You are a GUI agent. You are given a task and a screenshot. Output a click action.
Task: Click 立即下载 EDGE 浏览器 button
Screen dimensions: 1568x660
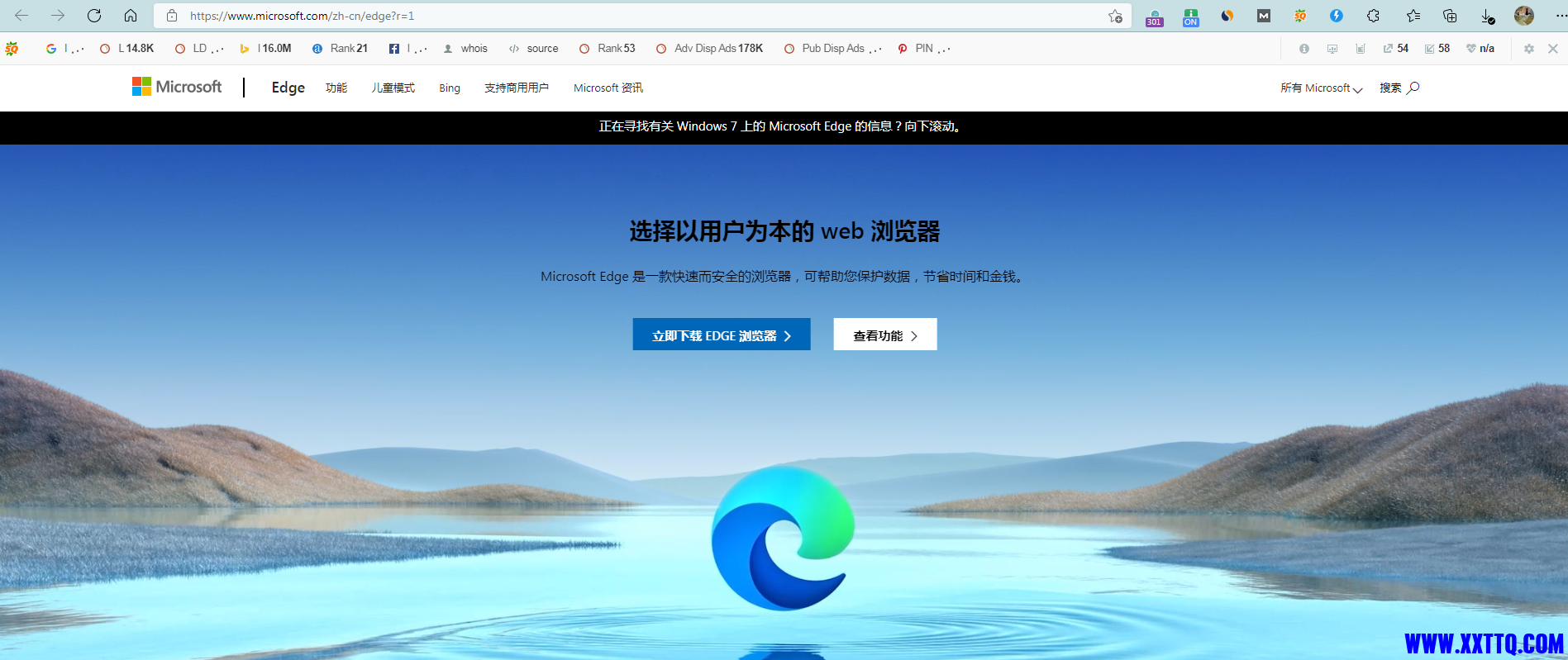pos(722,335)
